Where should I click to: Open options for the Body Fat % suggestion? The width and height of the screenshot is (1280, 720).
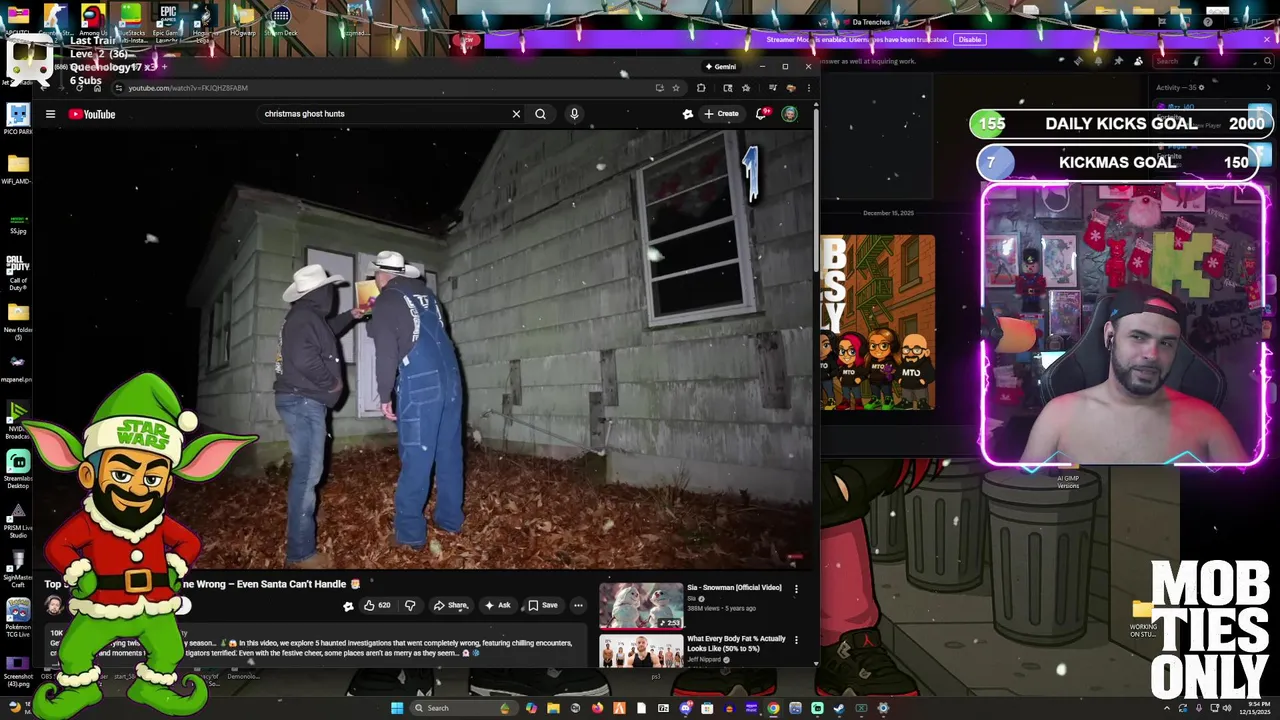tap(796, 639)
